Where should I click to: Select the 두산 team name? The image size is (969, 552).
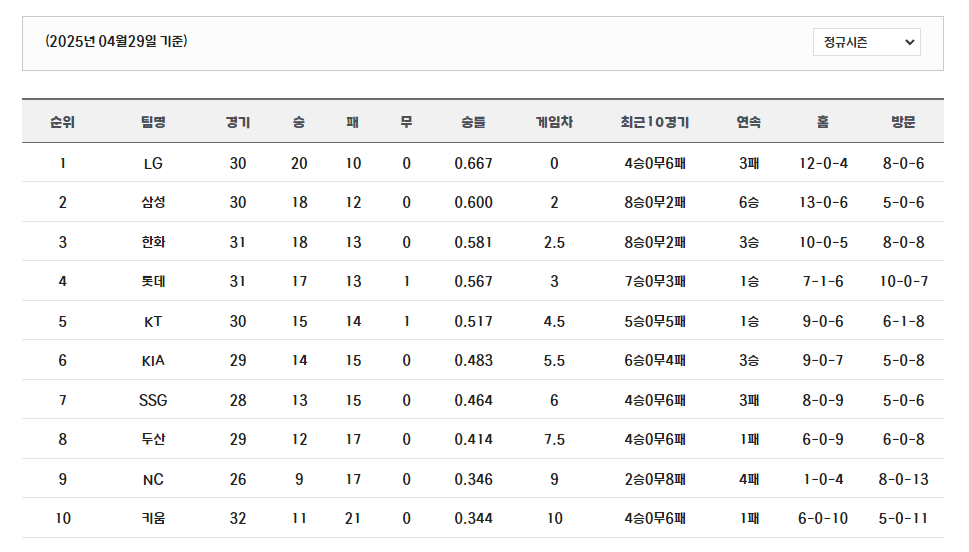click(153, 439)
